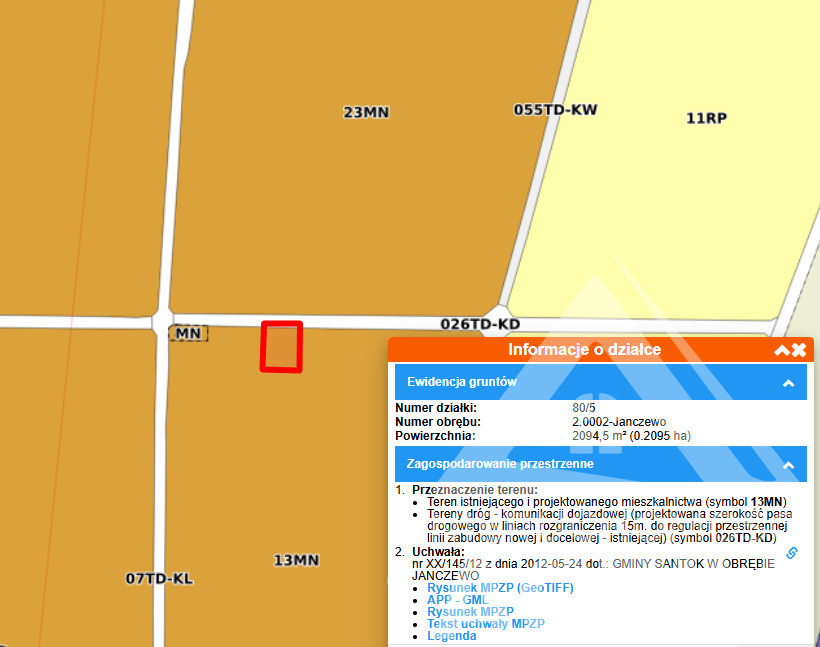Click the 11RP zone label
Viewport: 820px width, 647px height.
(706, 118)
